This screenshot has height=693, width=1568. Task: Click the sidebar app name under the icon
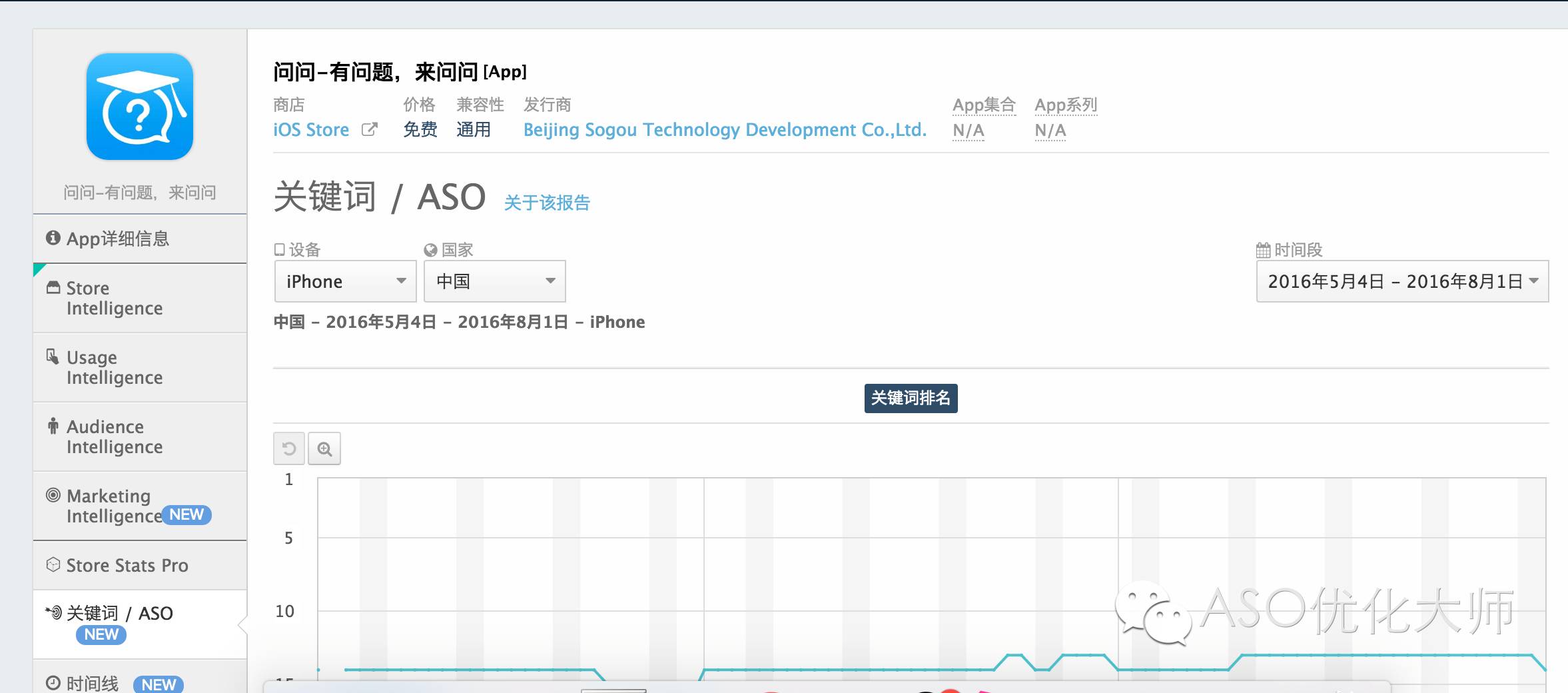point(140,193)
